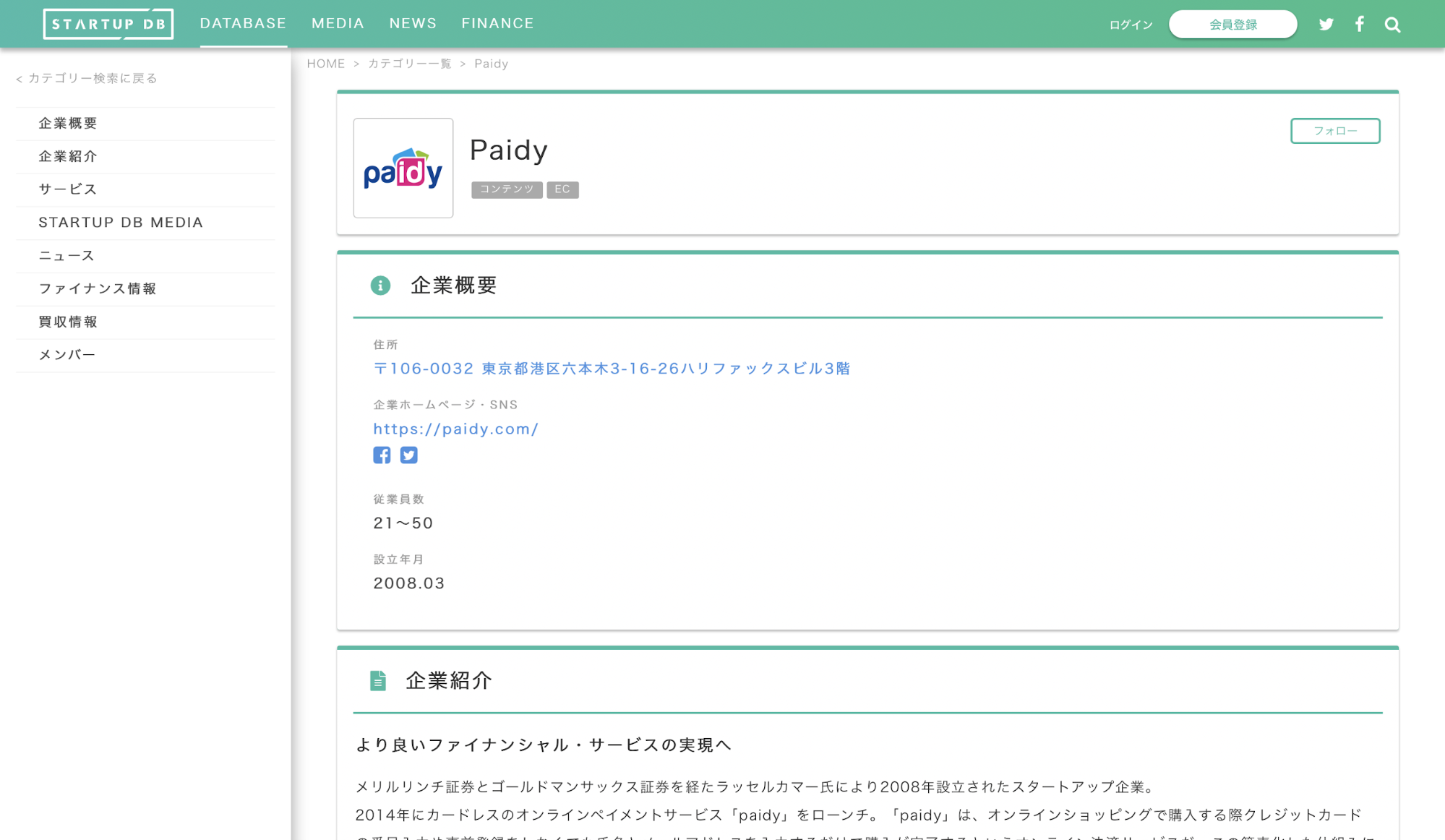Click the STARTUP DB logo
The width and height of the screenshot is (1445, 840).
(108, 22)
